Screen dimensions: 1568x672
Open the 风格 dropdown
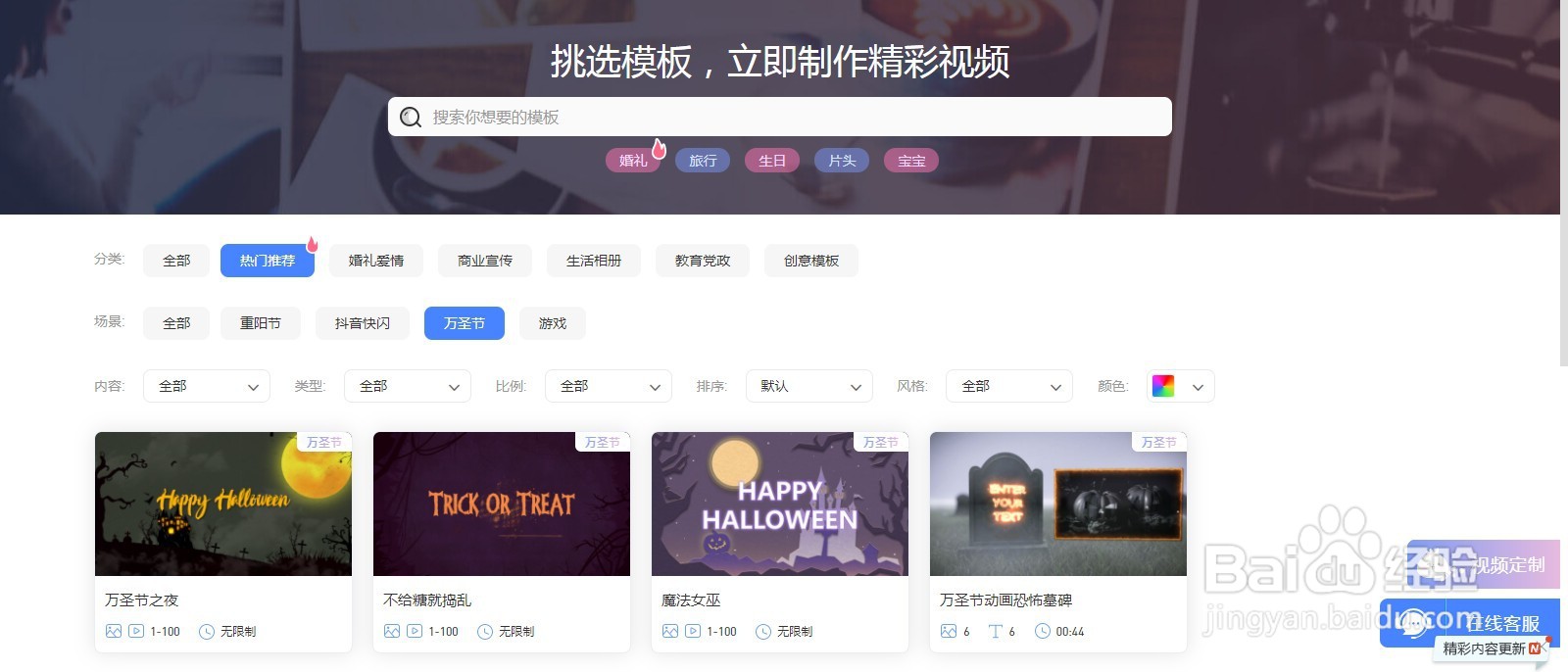[x=1009, y=386]
